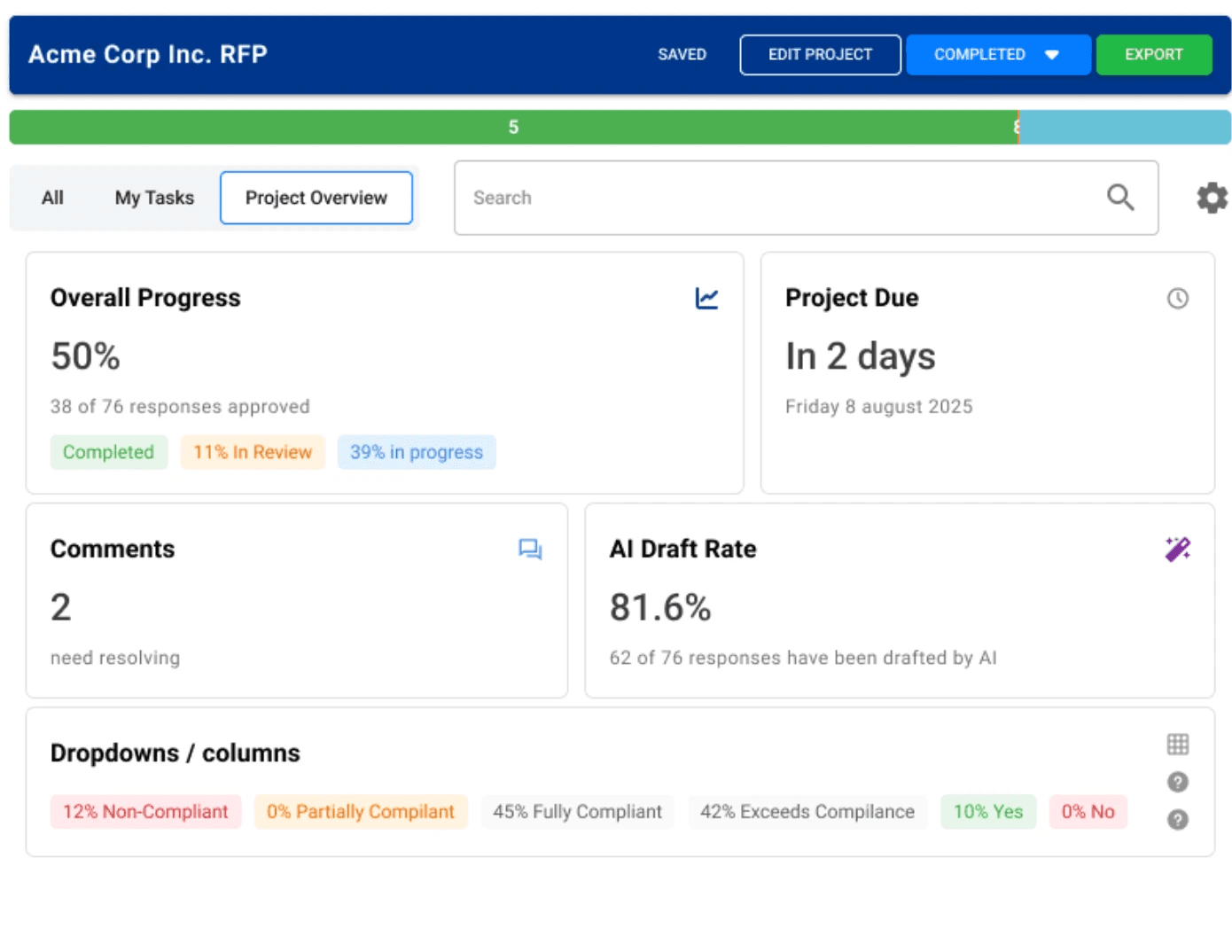
Task: Click the lower question mark help icon
Action: pos(1177,820)
